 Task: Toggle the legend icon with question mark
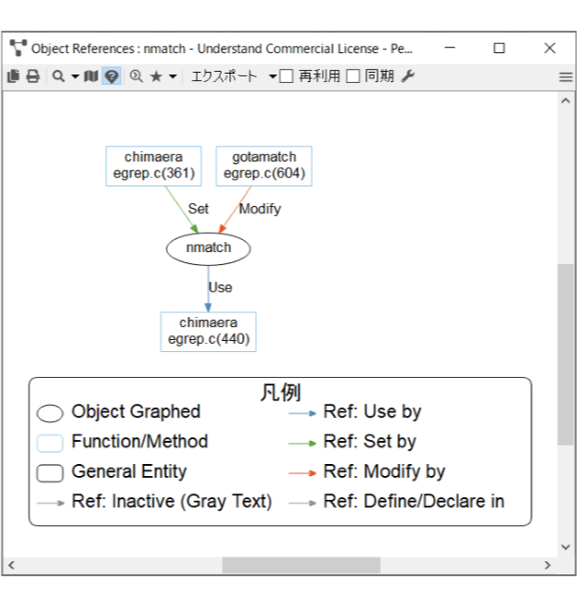click(112, 76)
